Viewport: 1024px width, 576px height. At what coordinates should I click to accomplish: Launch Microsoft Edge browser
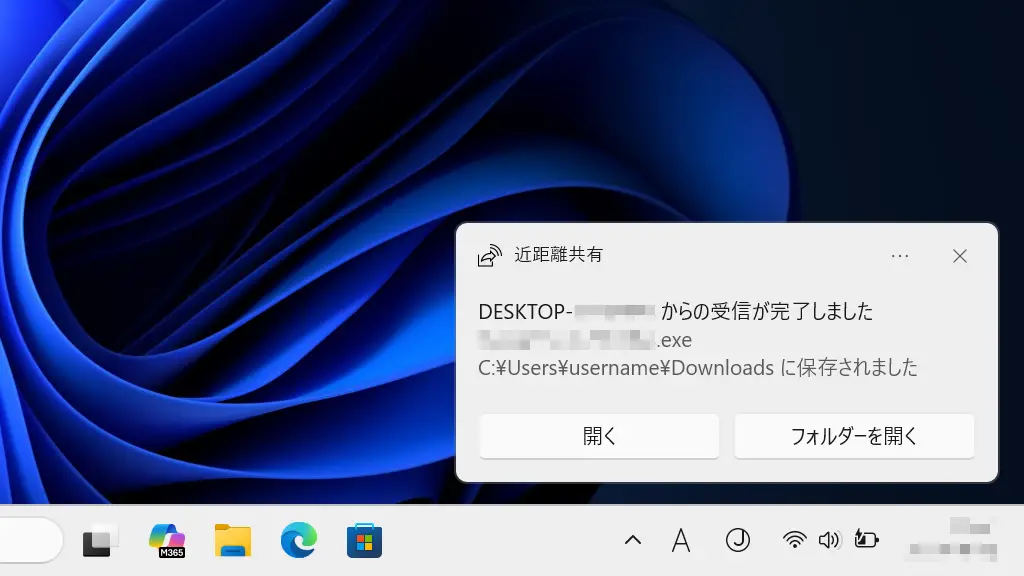[298, 541]
